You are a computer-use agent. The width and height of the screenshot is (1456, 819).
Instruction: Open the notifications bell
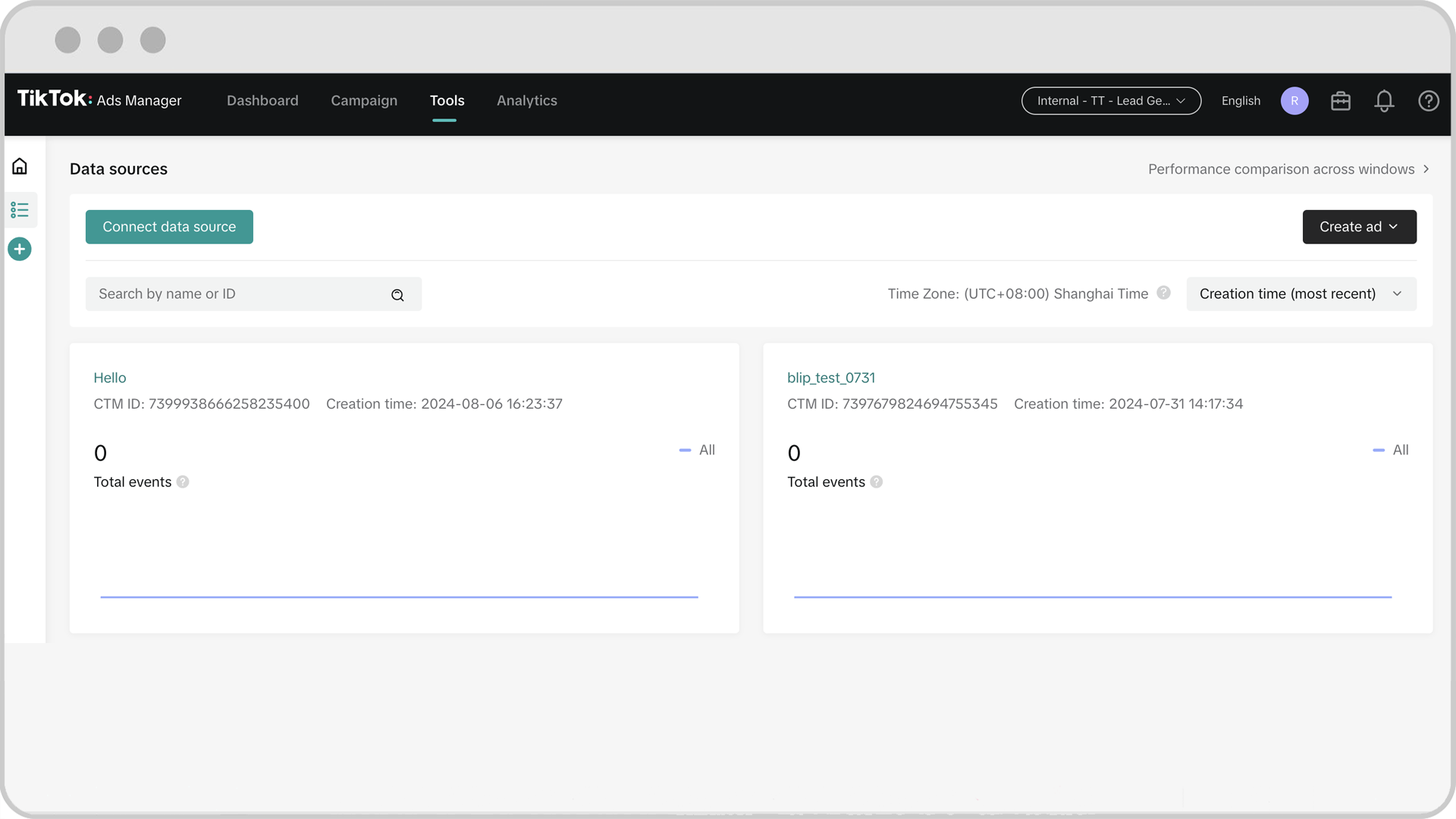click(x=1384, y=101)
